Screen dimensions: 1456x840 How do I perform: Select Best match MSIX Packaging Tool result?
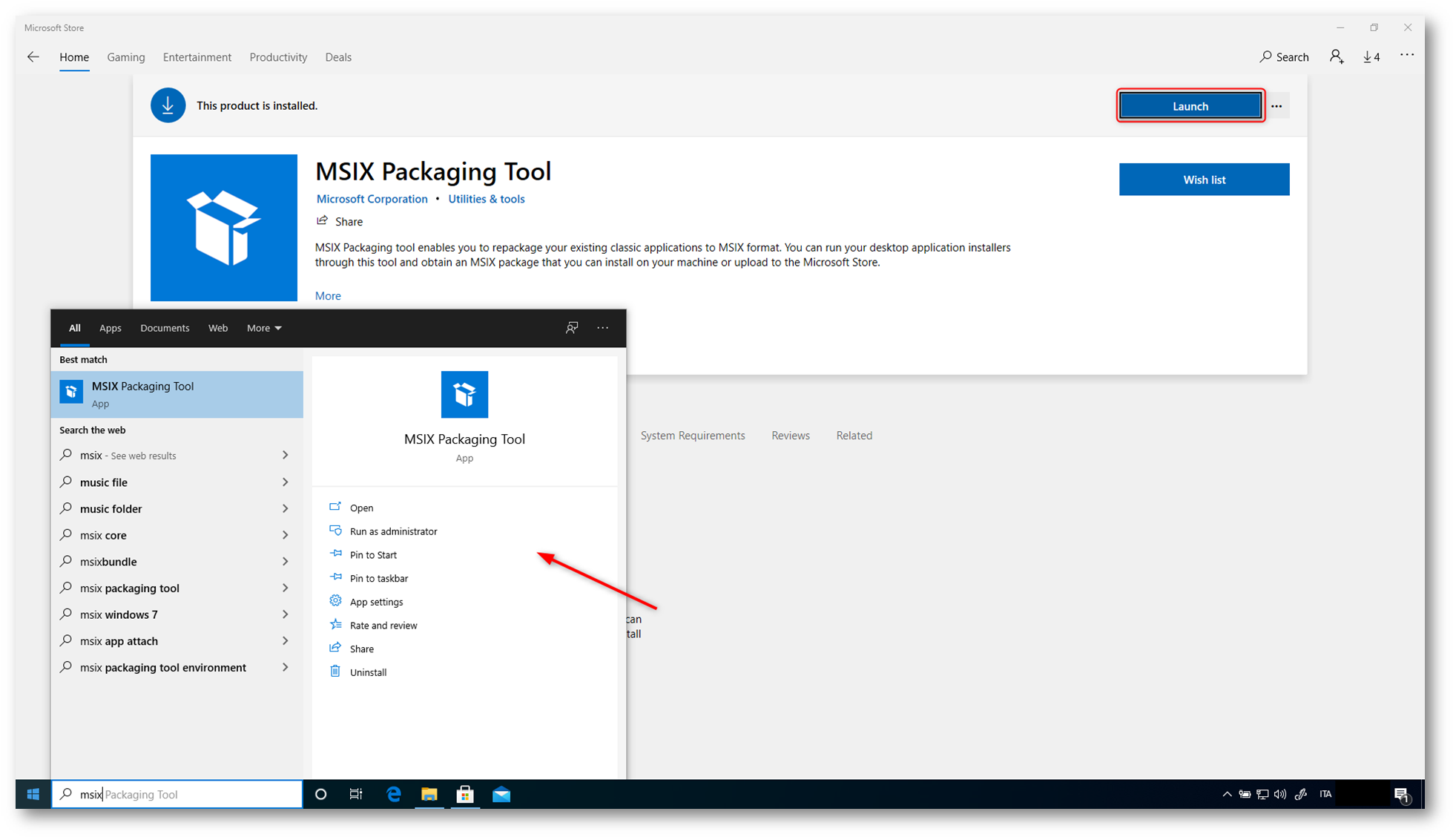coord(177,394)
